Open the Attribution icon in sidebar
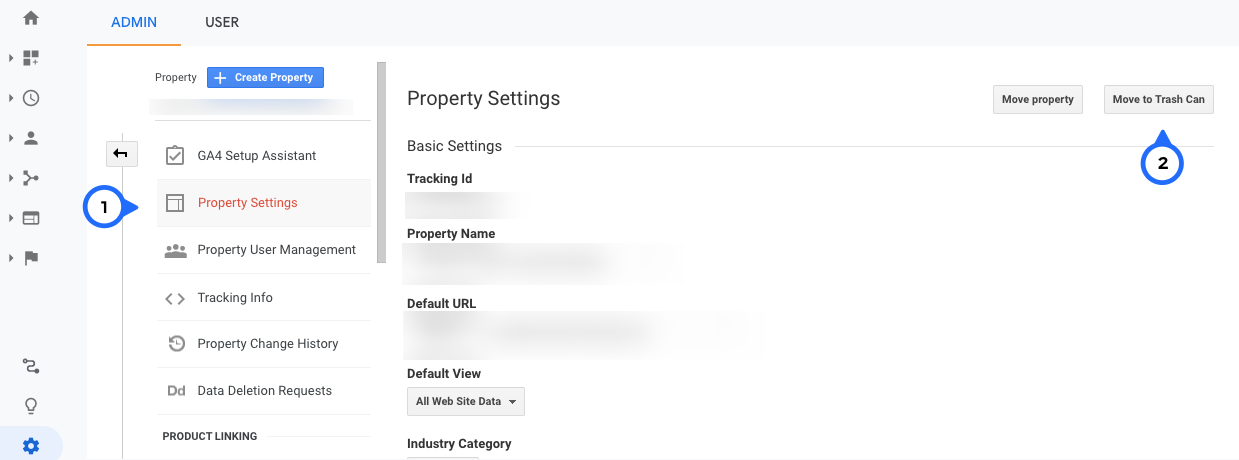Image resolution: width=1239 pixels, height=460 pixels. coord(30,366)
